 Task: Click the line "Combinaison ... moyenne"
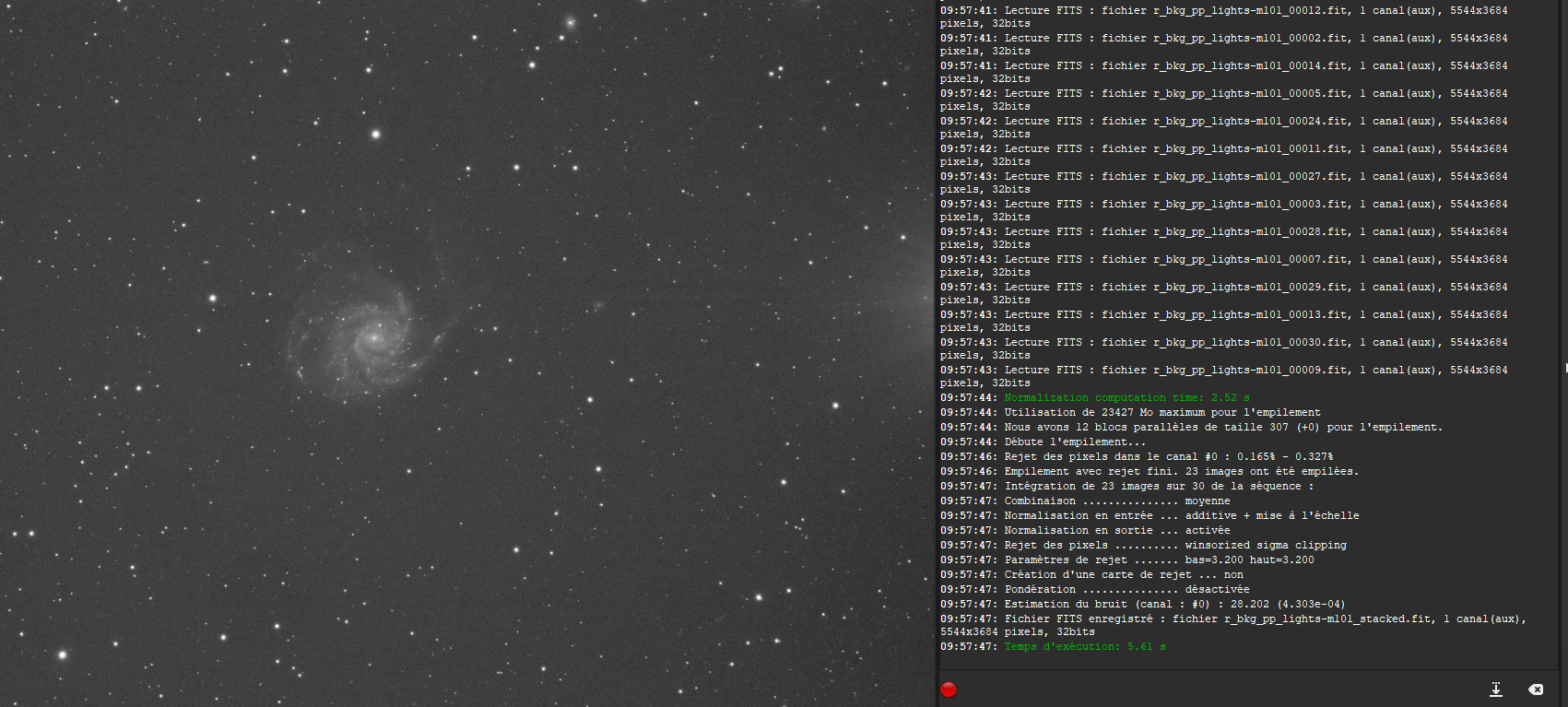(x=1085, y=501)
